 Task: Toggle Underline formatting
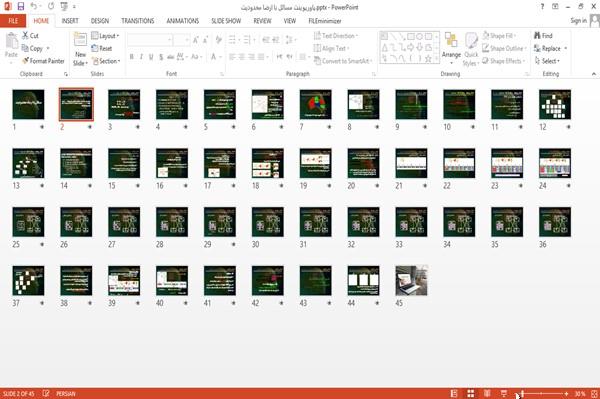[x=151, y=57]
